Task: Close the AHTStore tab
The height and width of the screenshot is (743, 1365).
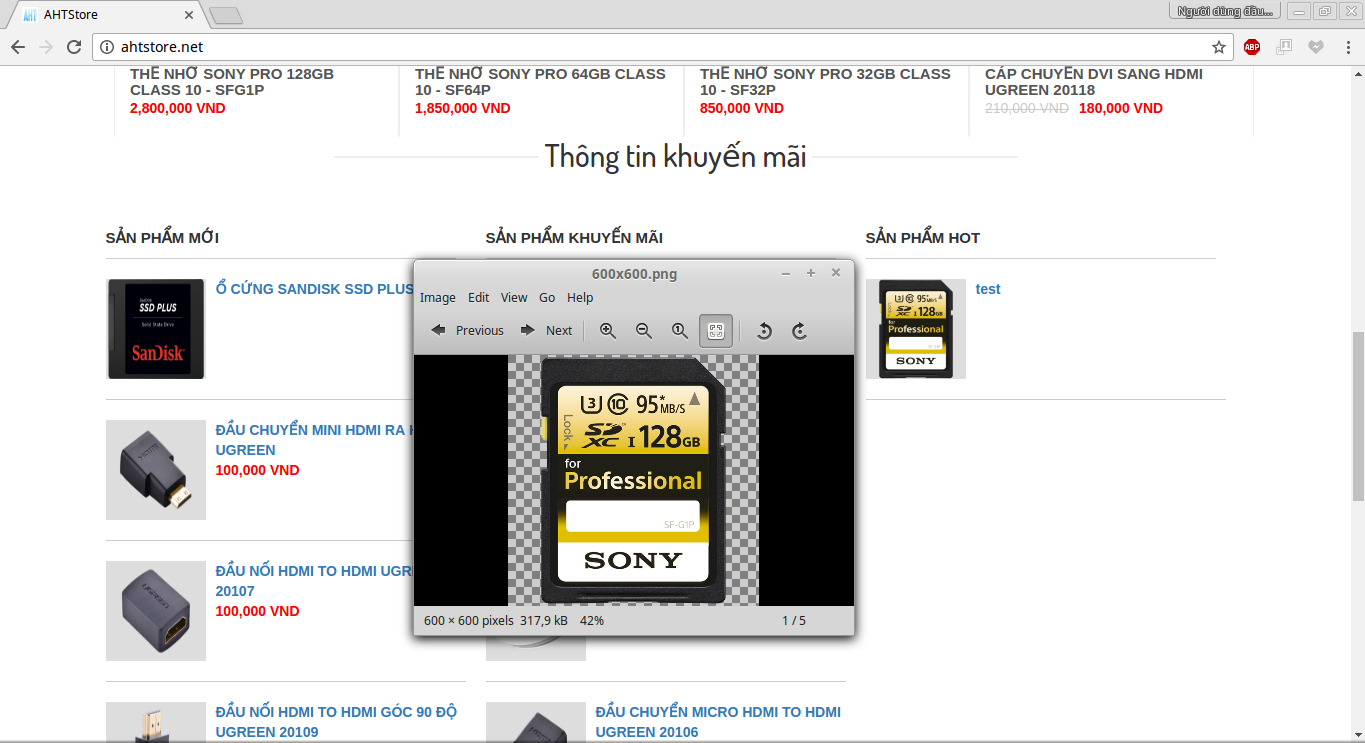Action: 189,15
